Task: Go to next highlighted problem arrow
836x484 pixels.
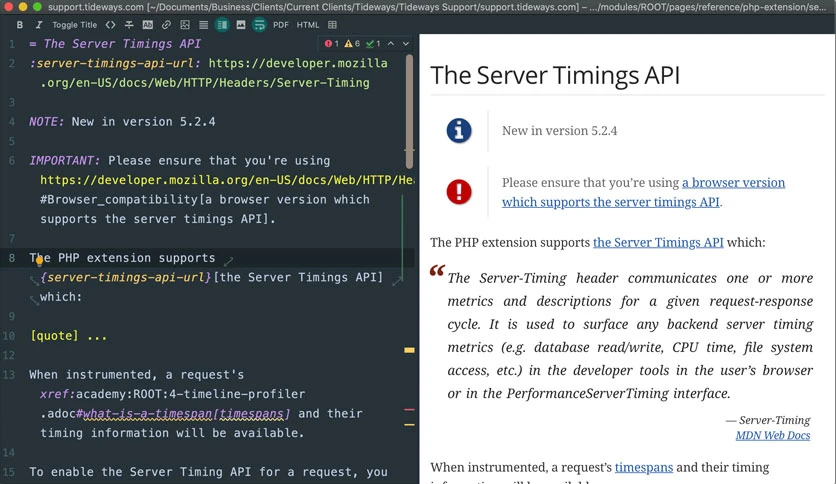Action: click(x=406, y=44)
